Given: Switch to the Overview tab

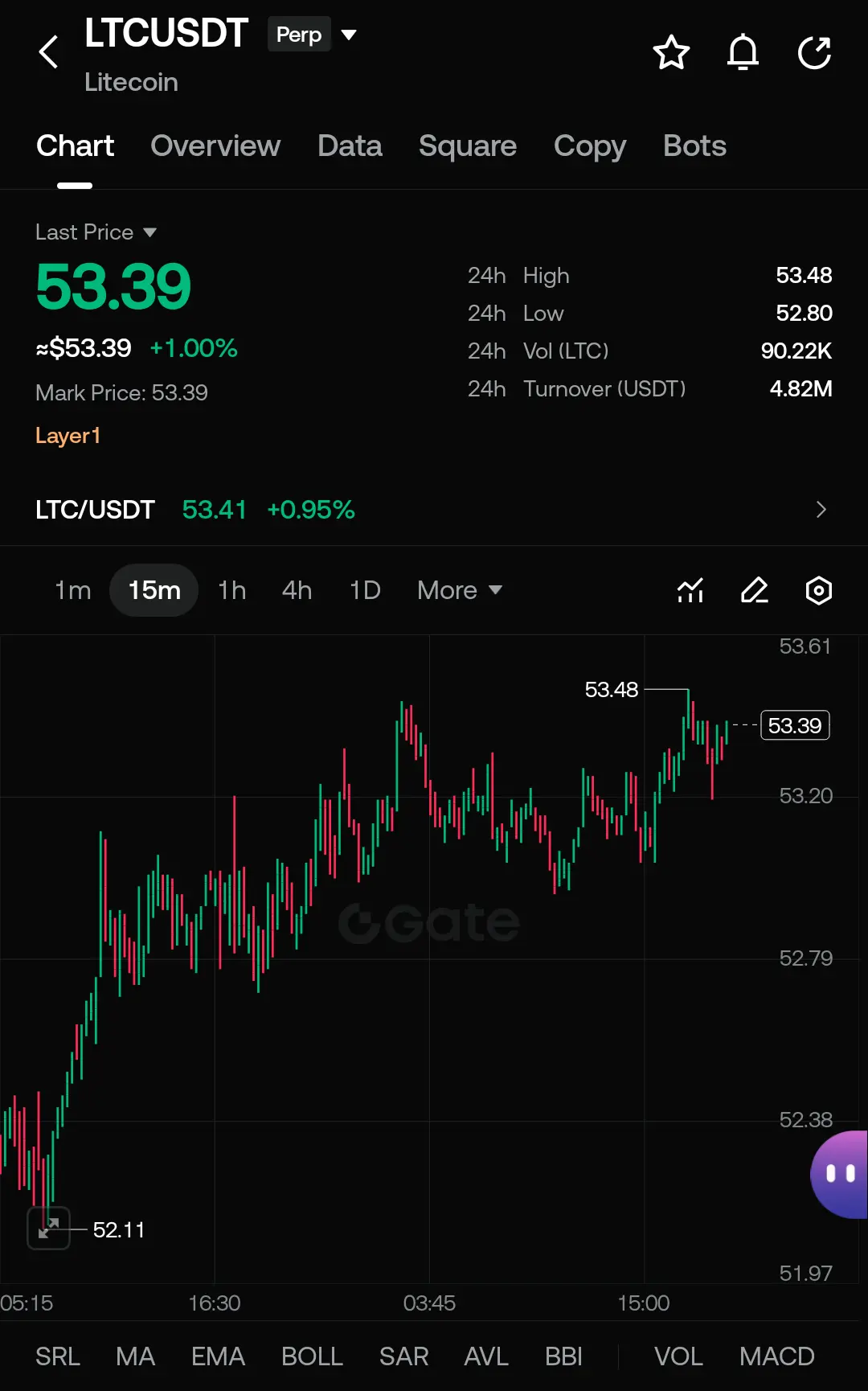Looking at the screenshot, I should click(x=215, y=146).
